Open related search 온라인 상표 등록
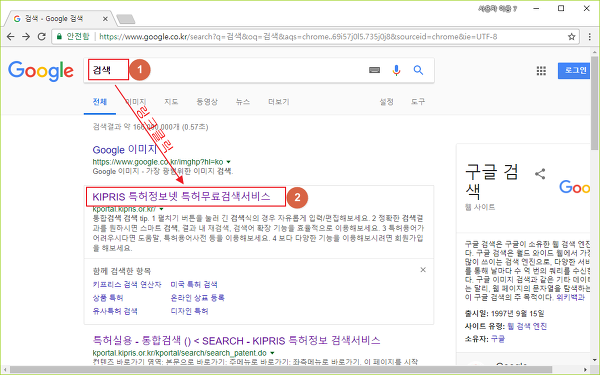Viewport: 600px width, 375px height. click(x=197, y=298)
